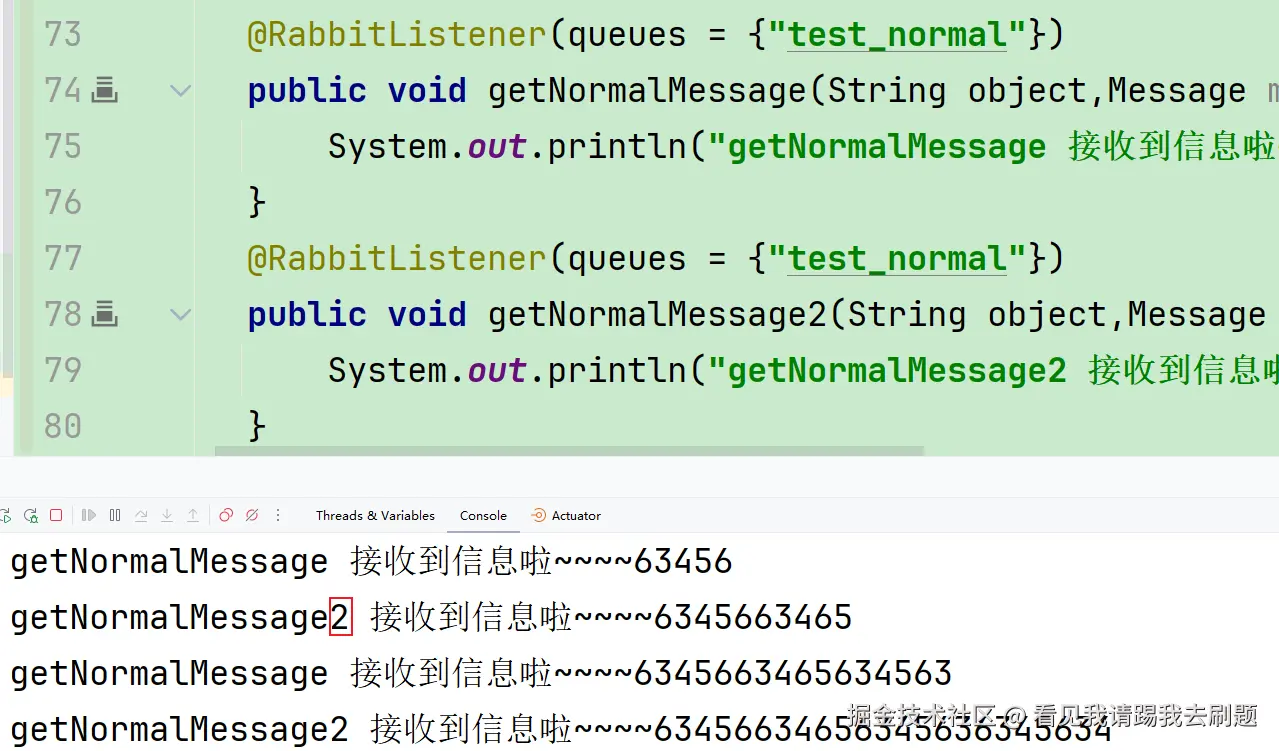Viewport: 1279px width, 751px height.
Task: Click the Pause Program icon
Action: (x=115, y=516)
